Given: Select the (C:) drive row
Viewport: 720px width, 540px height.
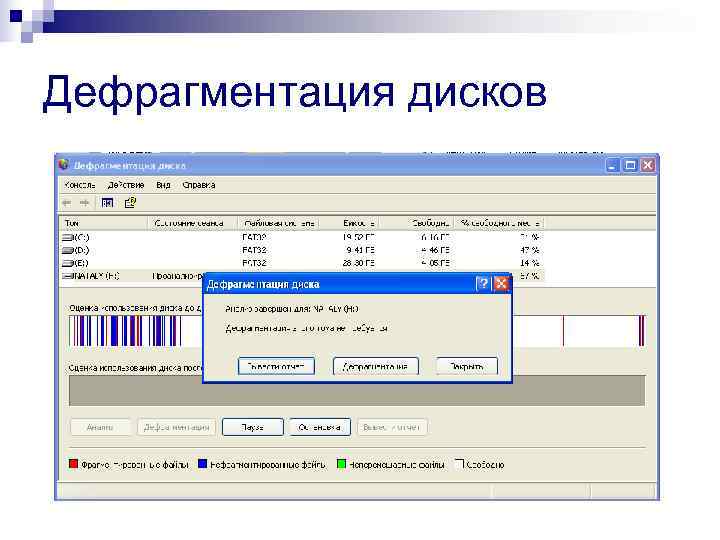Looking at the screenshot, I should click(301, 237).
